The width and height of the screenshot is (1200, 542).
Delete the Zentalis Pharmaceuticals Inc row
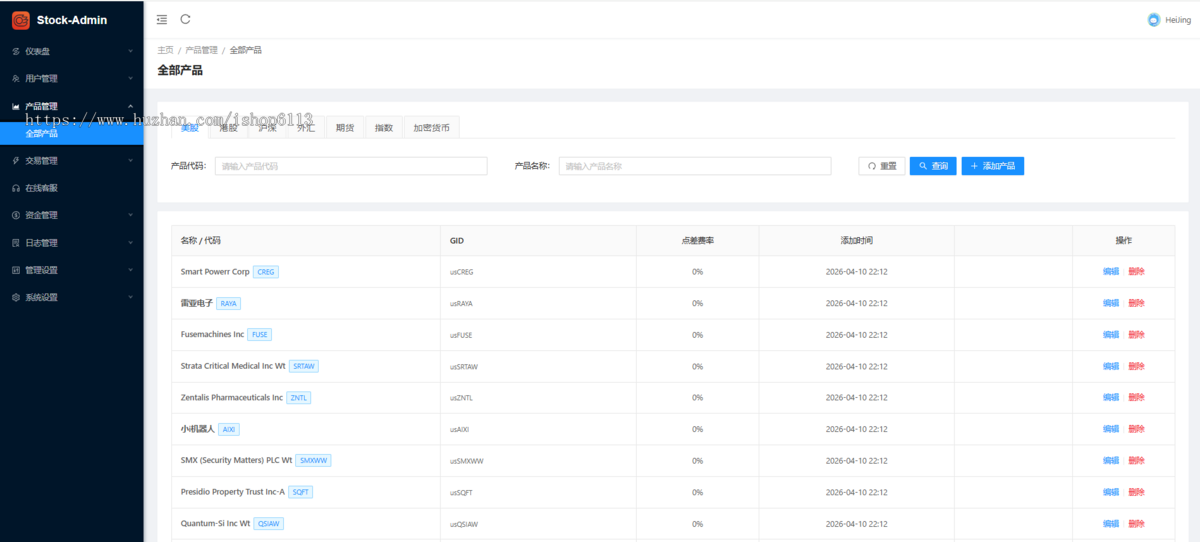[1136, 397]
